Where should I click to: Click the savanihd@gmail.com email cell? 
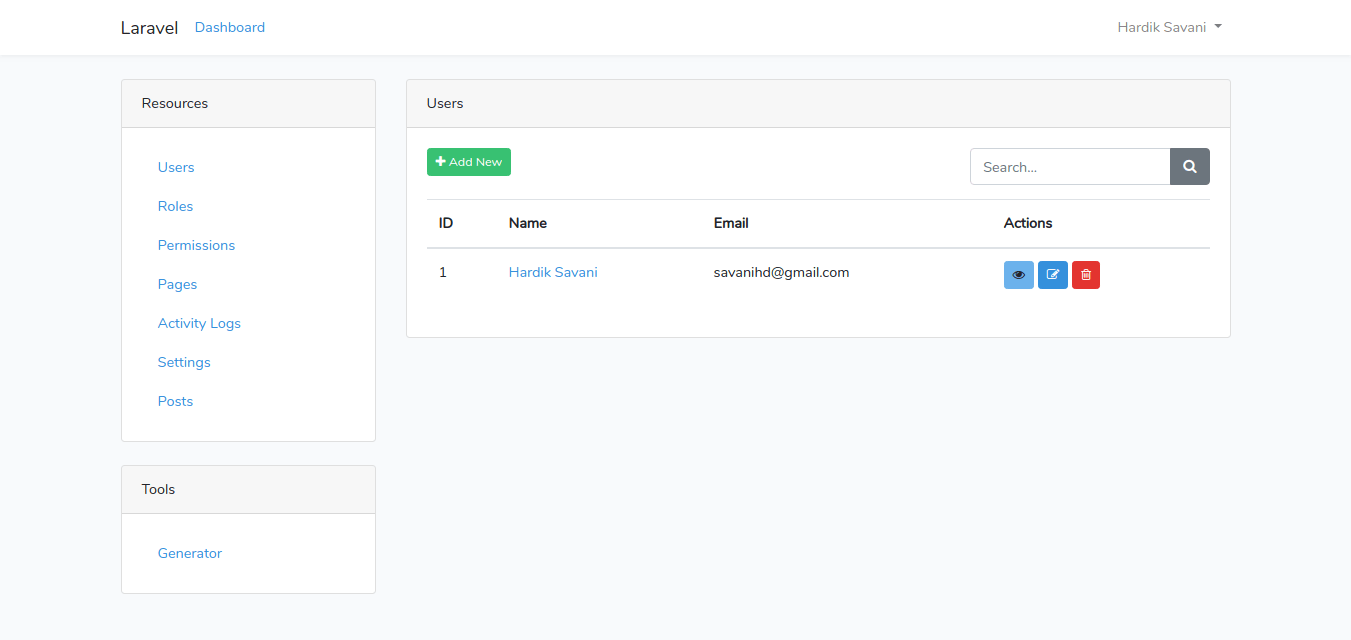coord(781,272)
